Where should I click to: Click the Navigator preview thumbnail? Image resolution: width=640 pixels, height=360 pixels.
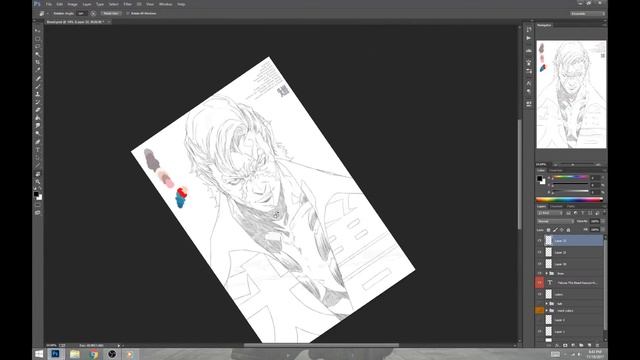pyautogui.click(x=571, y=94)
